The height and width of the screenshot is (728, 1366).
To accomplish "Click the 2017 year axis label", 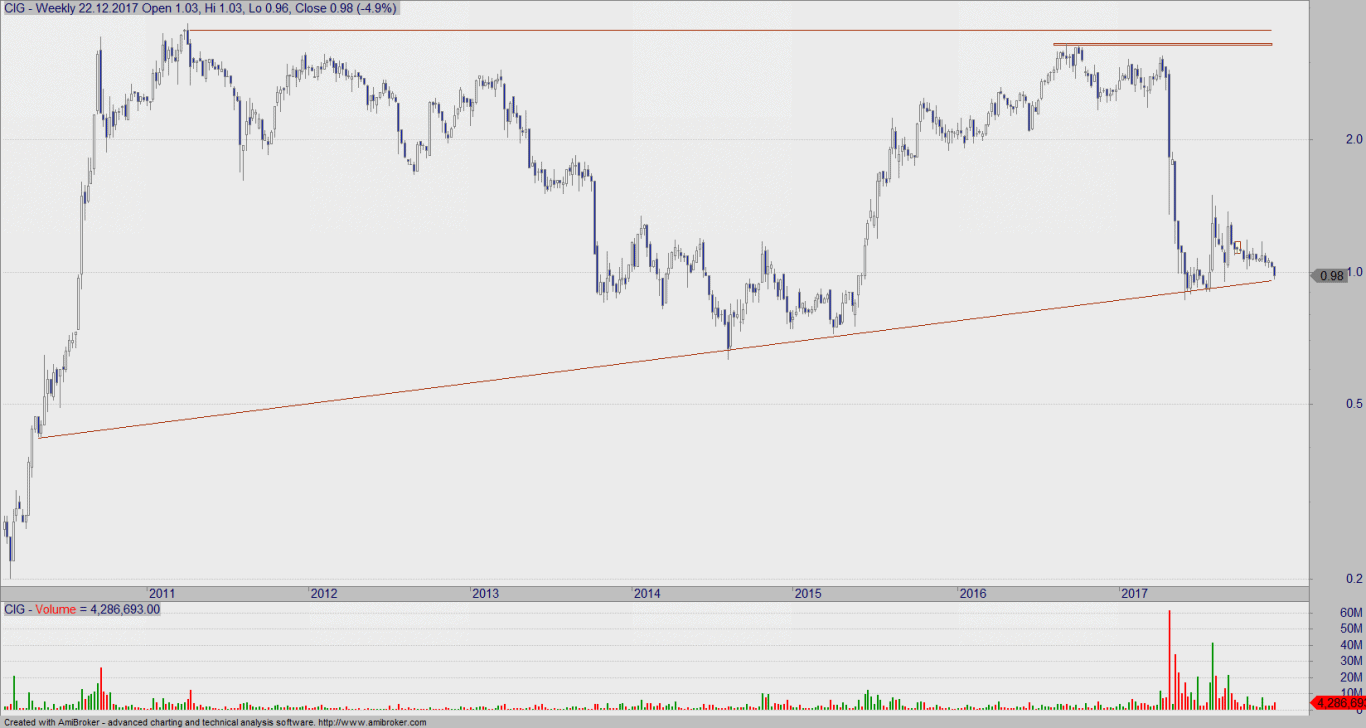I will point(1134,594).
